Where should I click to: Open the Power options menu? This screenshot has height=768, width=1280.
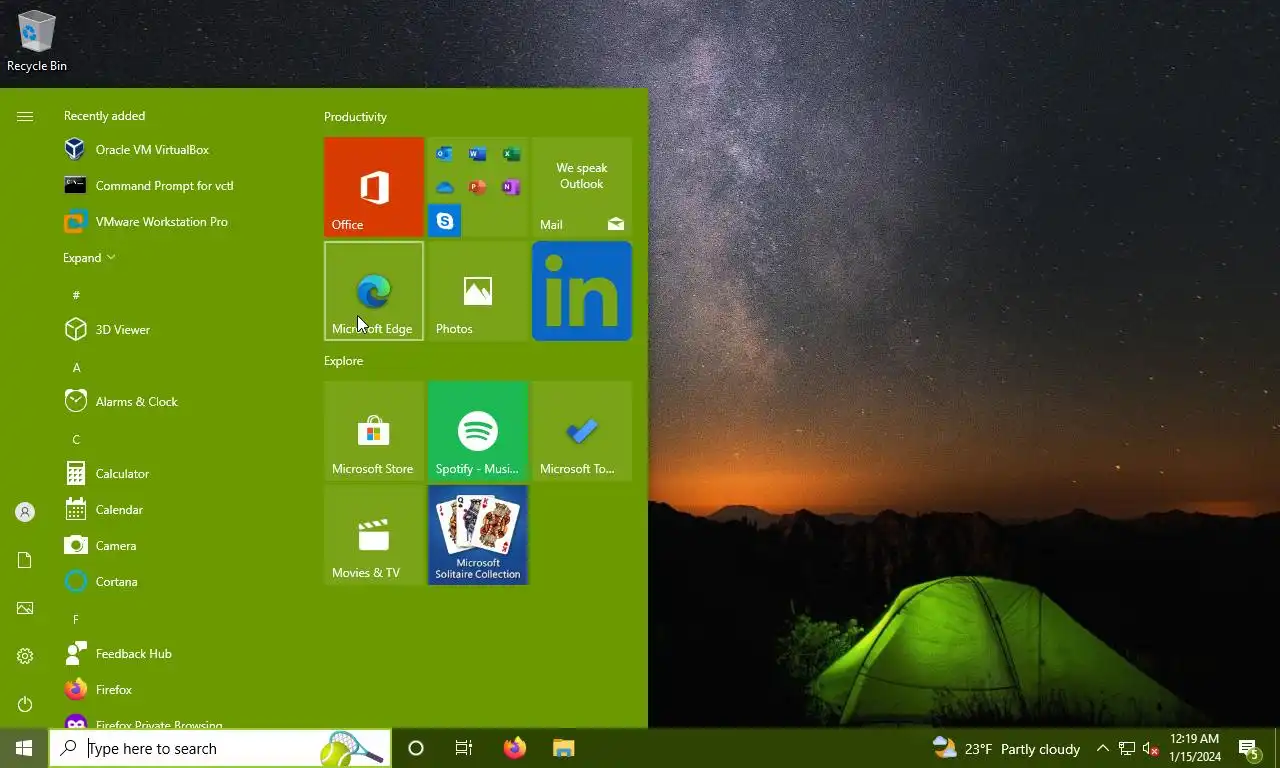25,704
